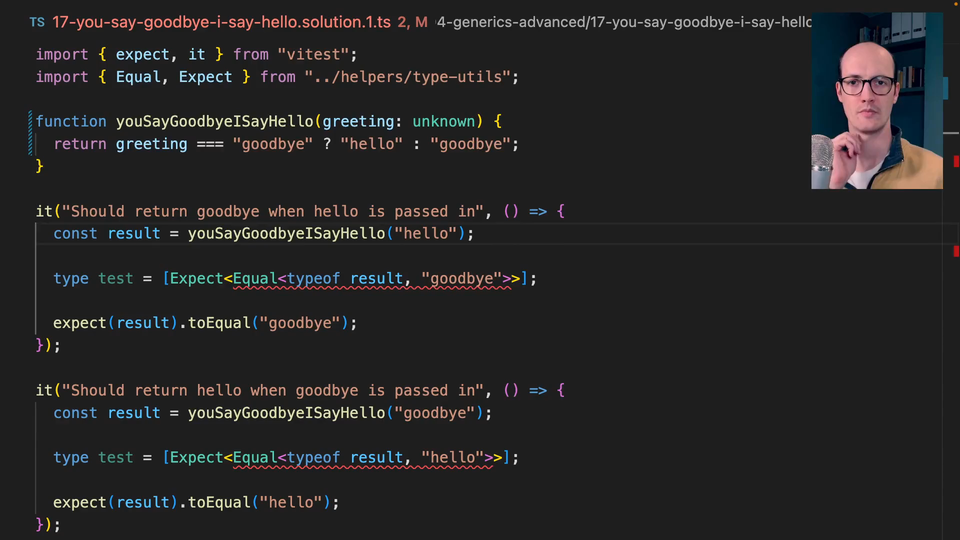Image resolution: width=960 pixels, height=540 pixels.
Task: Click the return keyword inside the function
Action: pyautogui.click(x=80, y=144)
